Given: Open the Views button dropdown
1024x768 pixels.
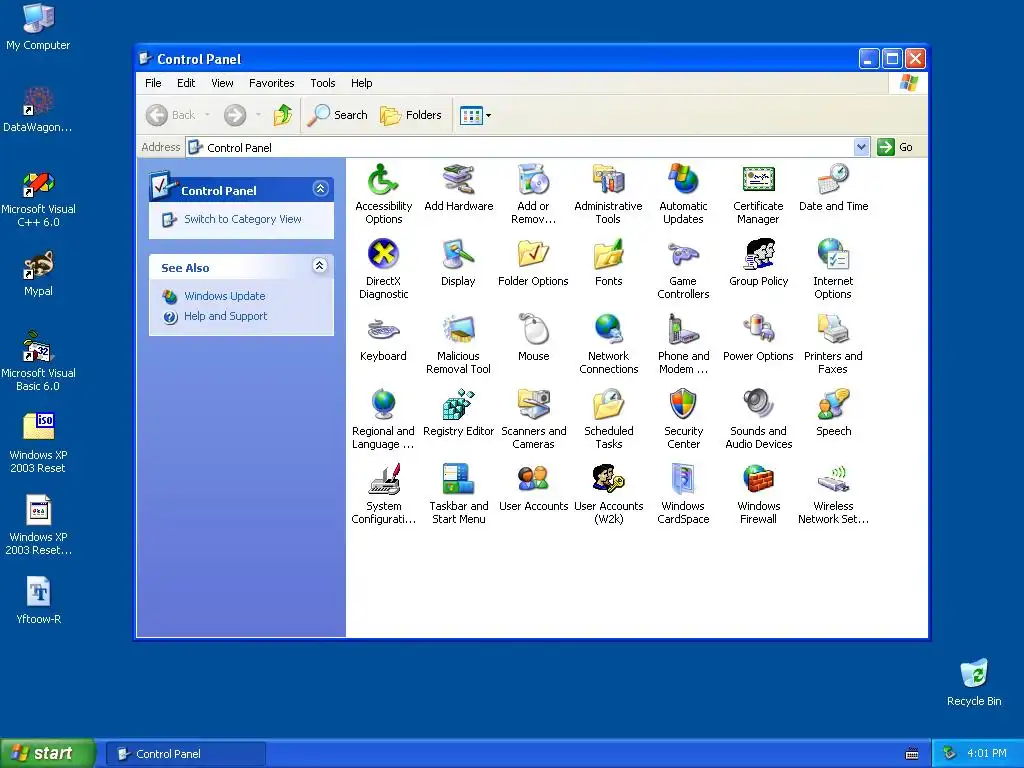Looking at the screenshot, I should click(488, 116).
